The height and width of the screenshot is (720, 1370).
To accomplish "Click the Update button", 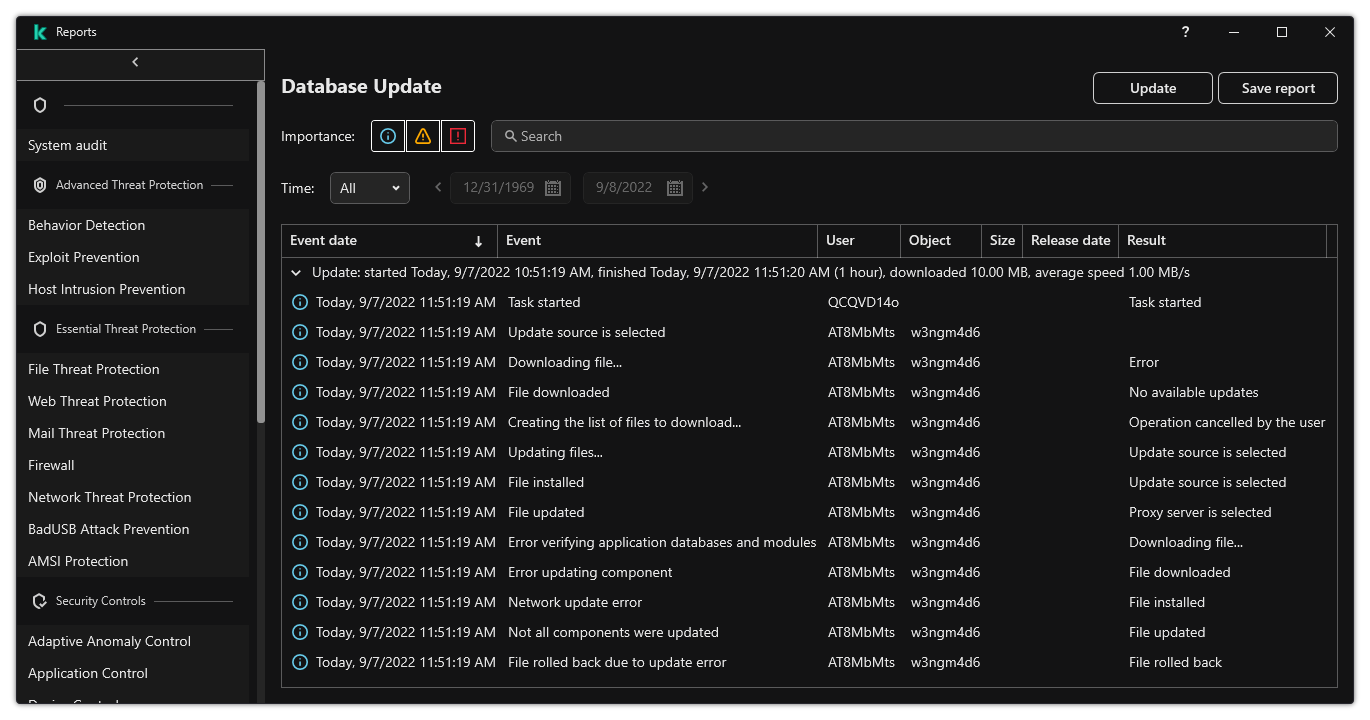I will 1152,88.
